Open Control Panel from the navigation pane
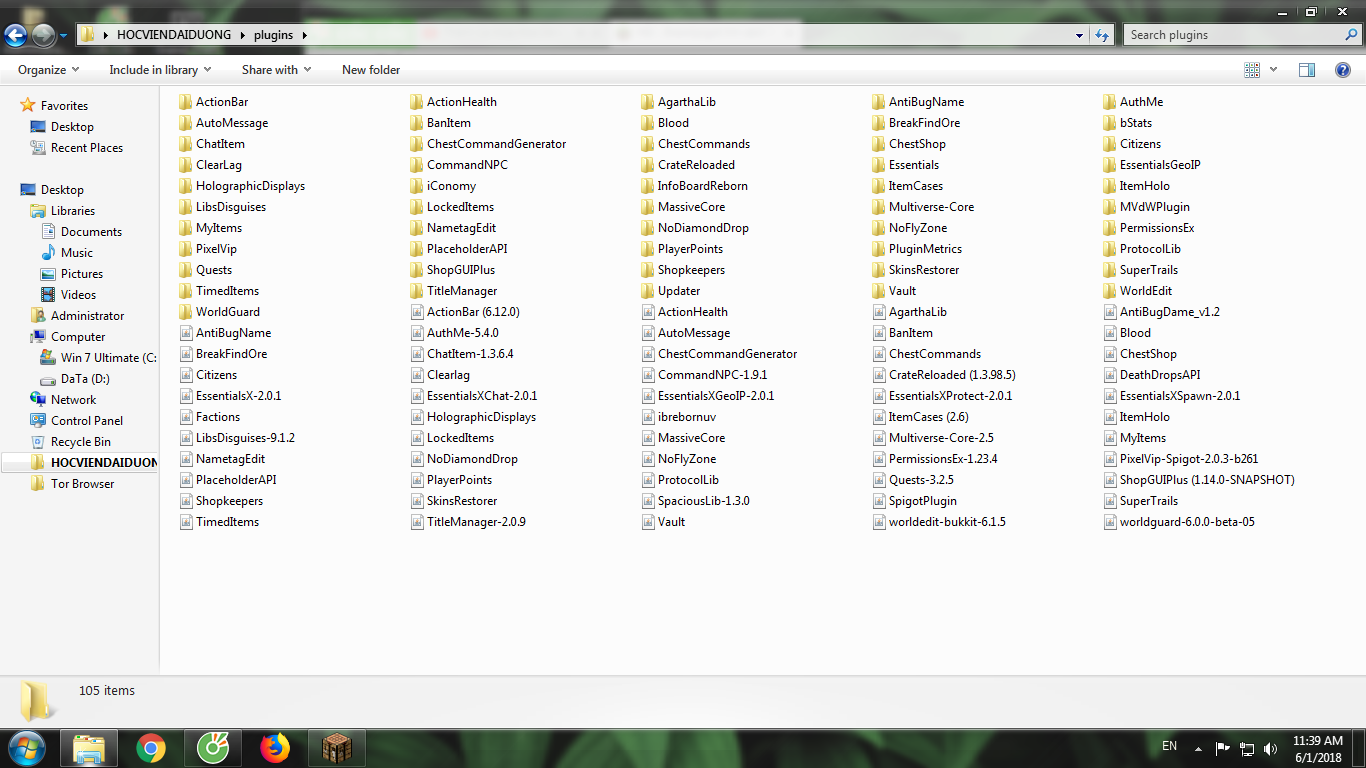This screenshot has height=768, width=1366. [87, 421]
